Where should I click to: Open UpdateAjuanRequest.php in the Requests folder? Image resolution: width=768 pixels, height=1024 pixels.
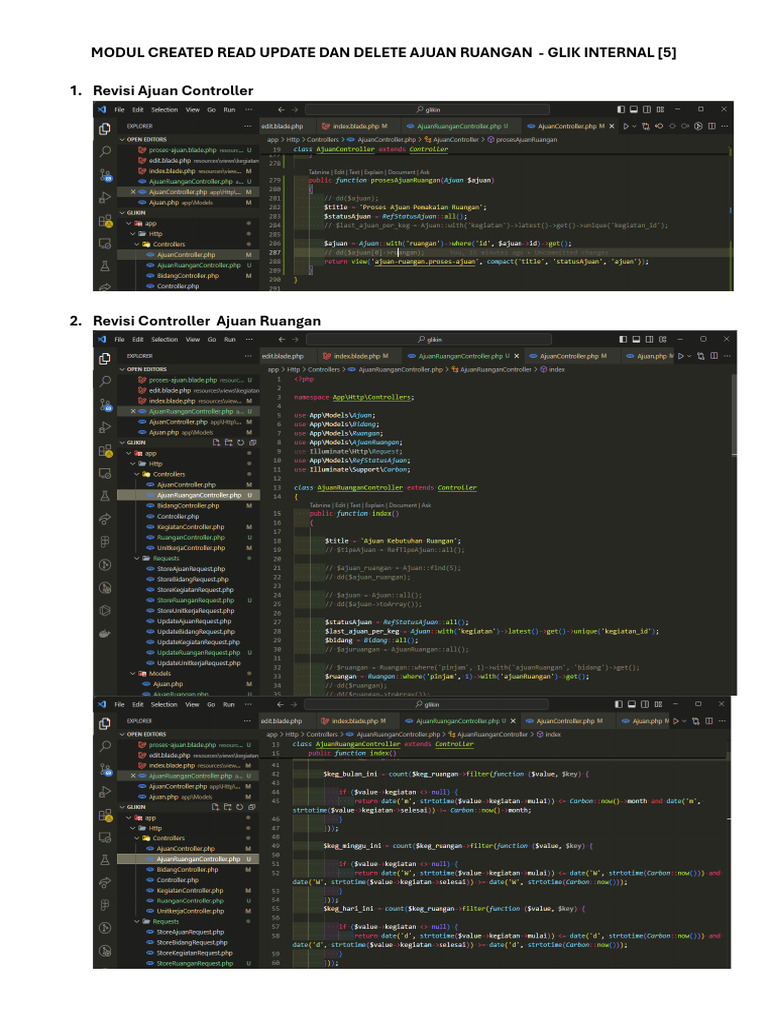[194, 621]
